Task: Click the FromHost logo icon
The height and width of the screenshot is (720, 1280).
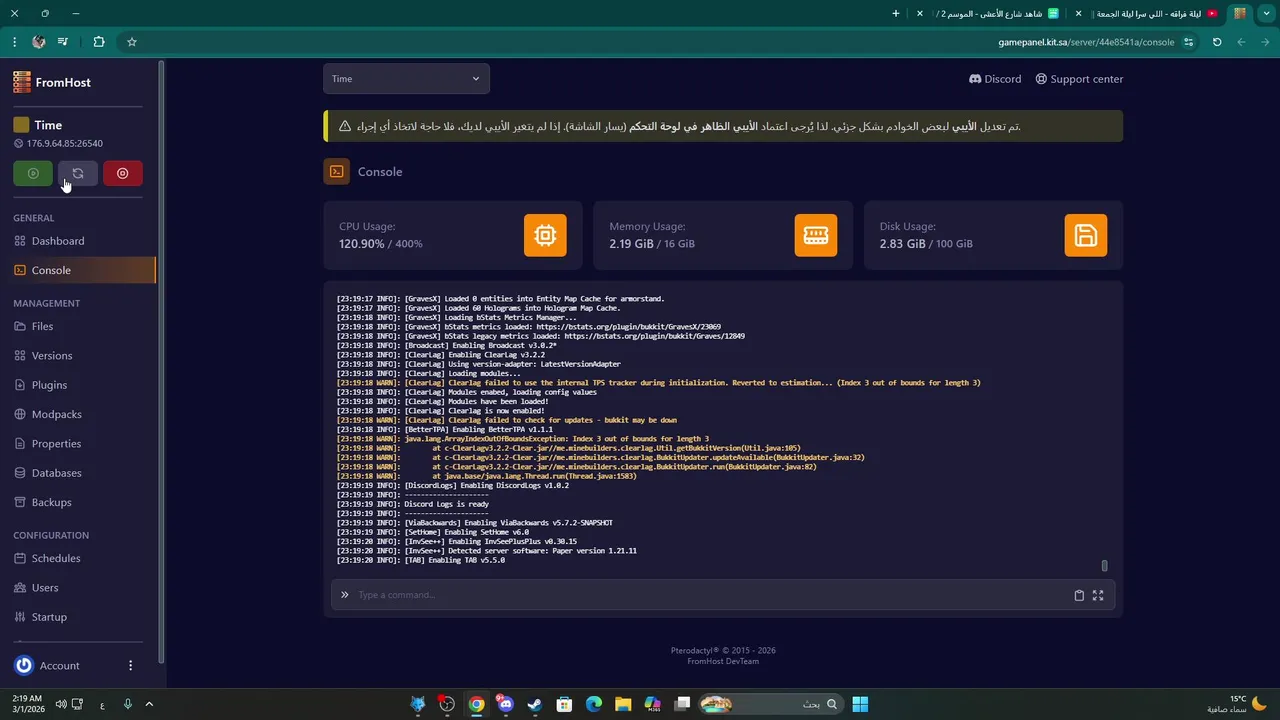Action: 22,82
